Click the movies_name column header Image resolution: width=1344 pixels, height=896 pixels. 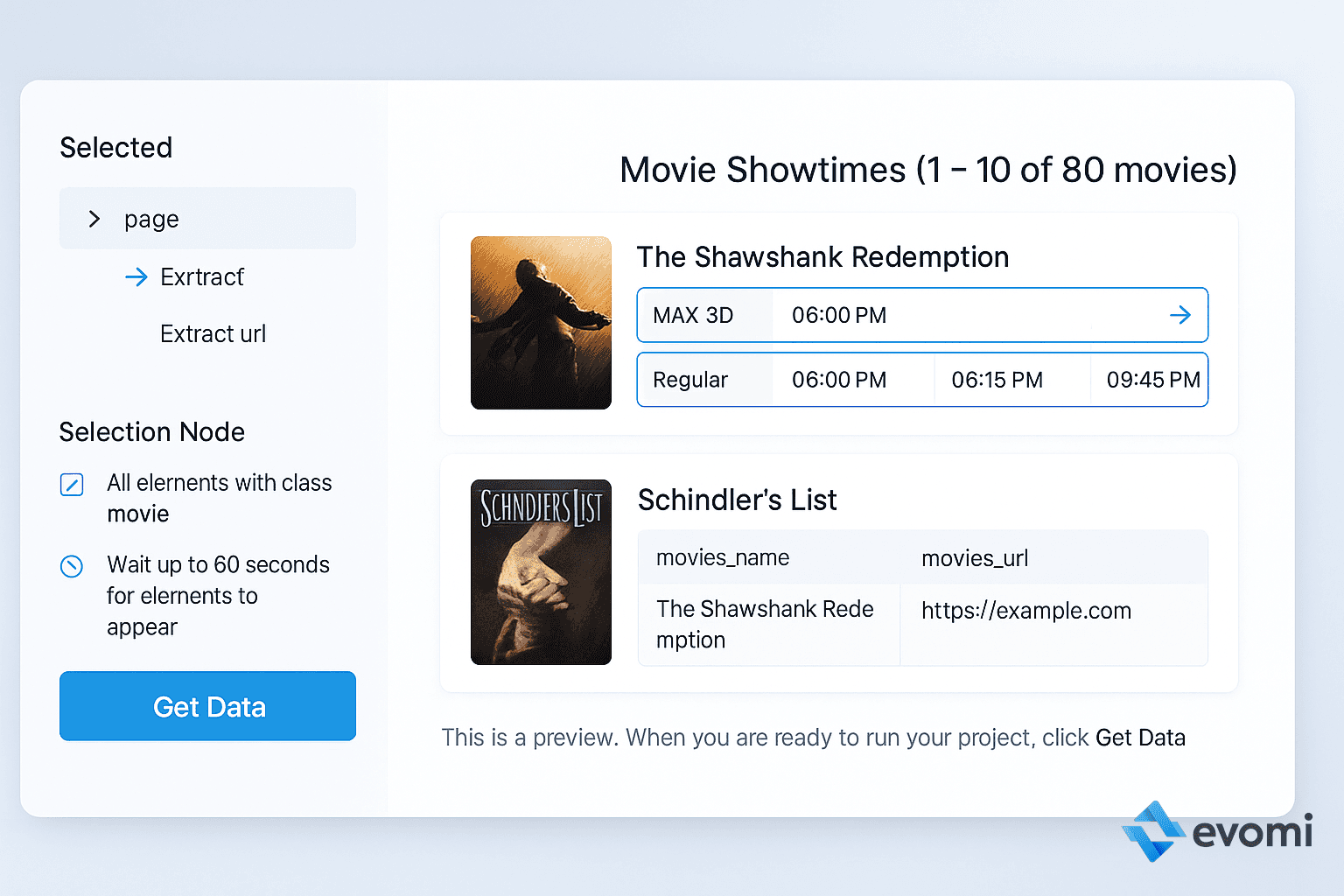723,557
